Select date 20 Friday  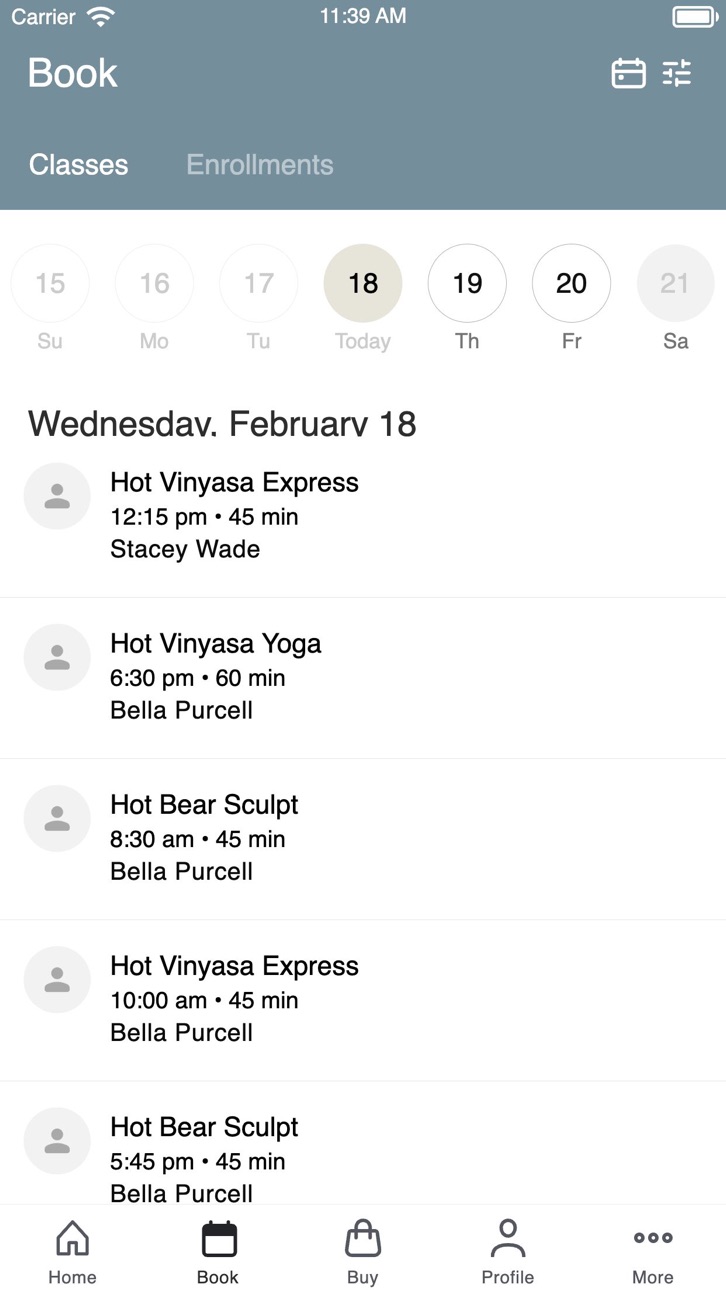pyautogui.click(x=571, y=284)
